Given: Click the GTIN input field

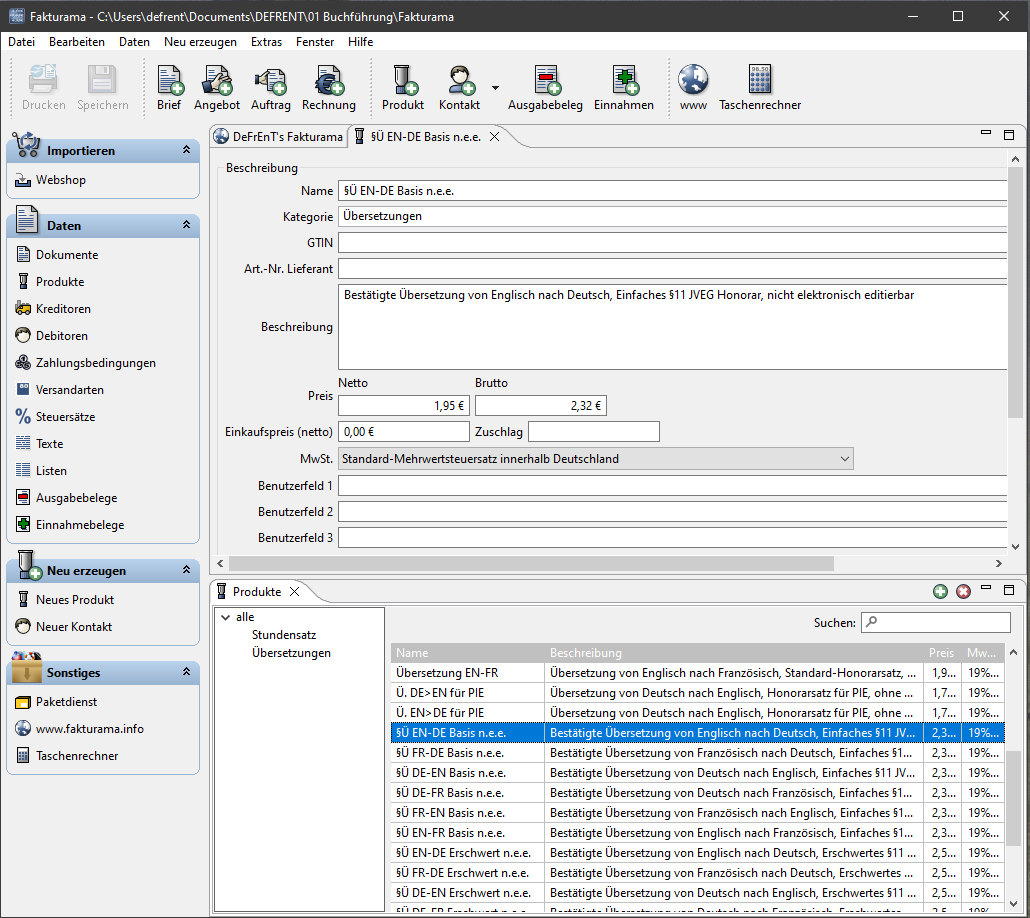Looking at the screenshot, I should click(x=673, y=242).
